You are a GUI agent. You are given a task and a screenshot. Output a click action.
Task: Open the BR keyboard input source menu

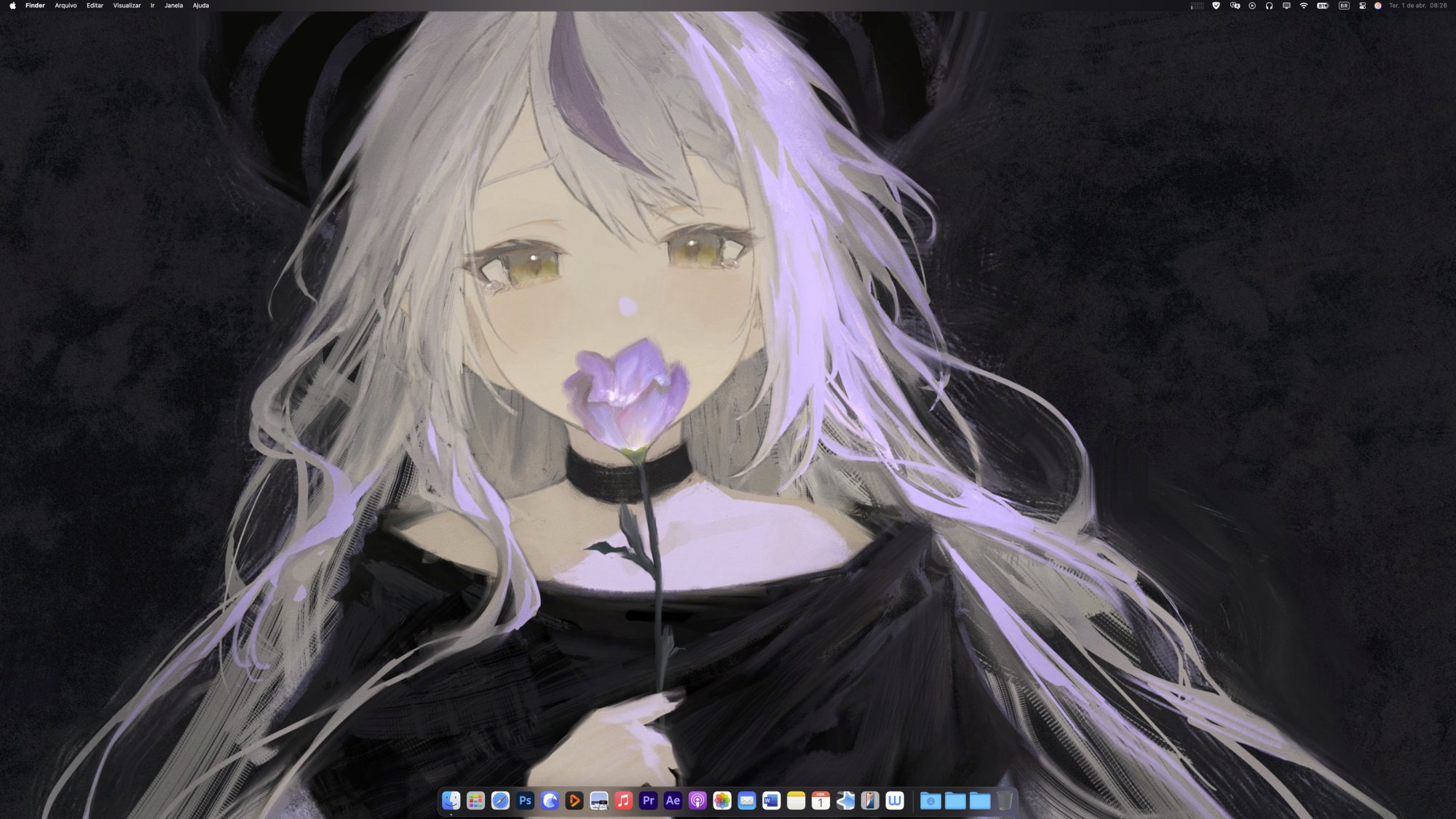click(1344, 6)
